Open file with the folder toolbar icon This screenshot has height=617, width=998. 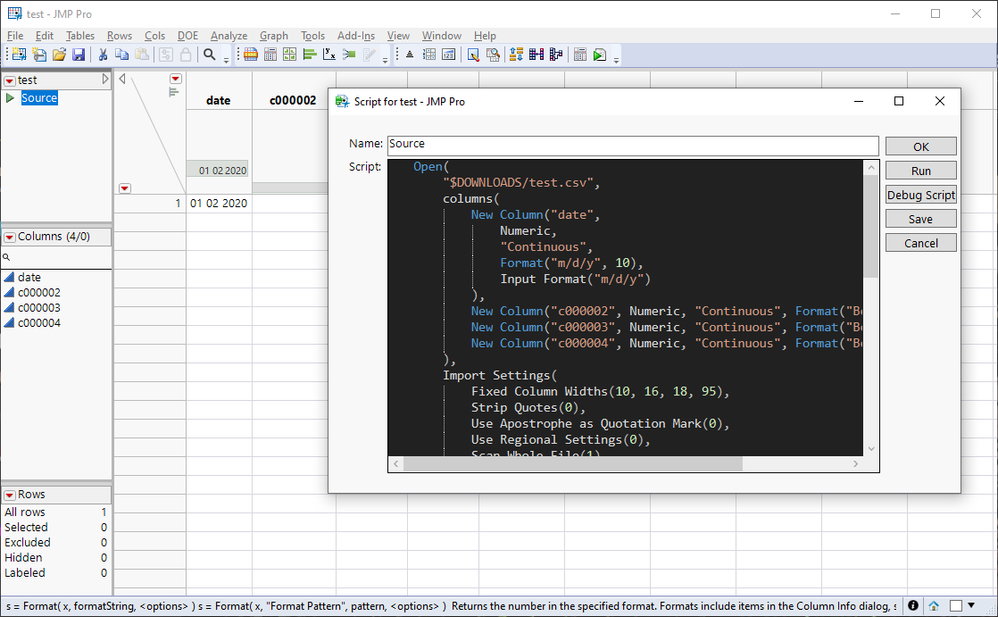[59, 55]
